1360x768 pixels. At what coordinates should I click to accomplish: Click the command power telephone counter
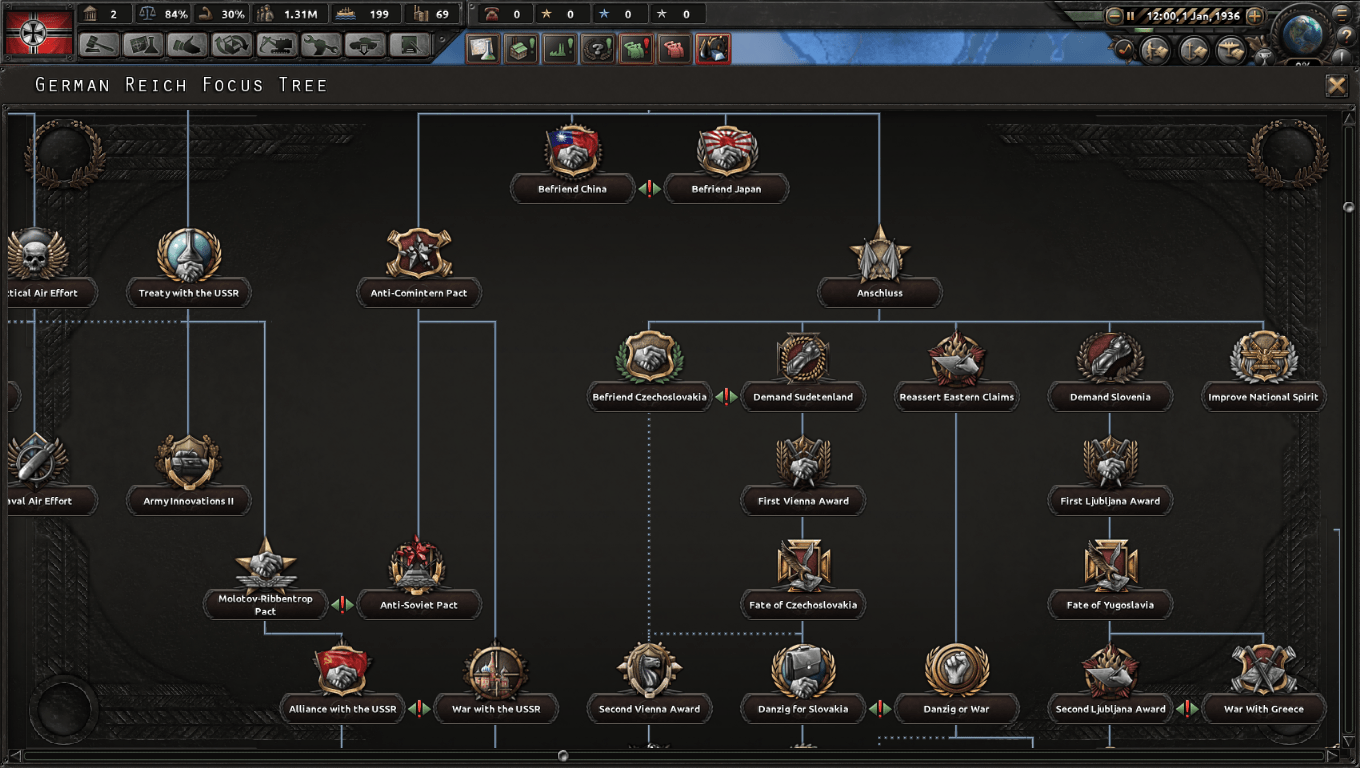(x=503, y=14)
